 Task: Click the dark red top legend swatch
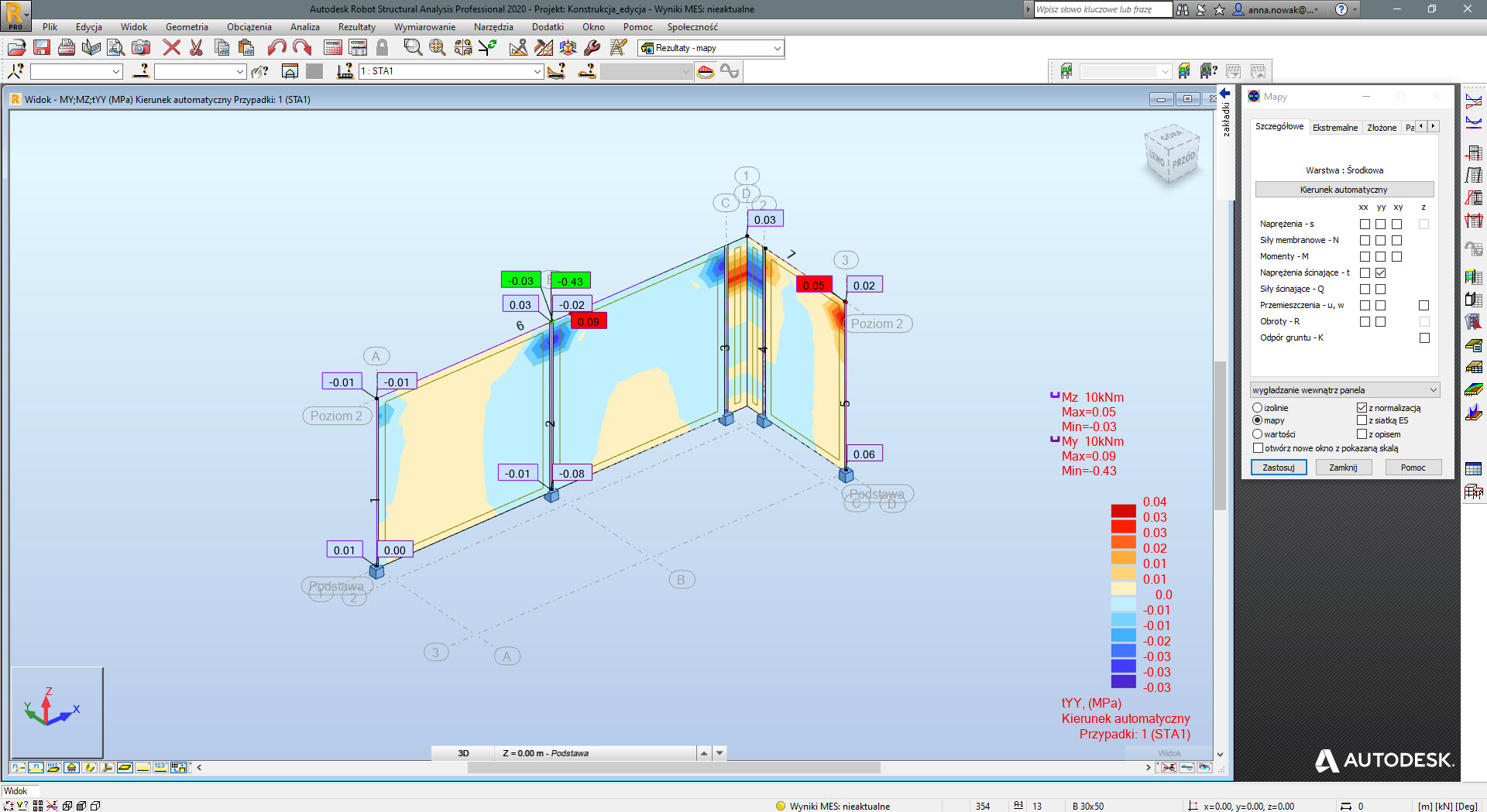pyautogui.click(x=1123, y=511)
